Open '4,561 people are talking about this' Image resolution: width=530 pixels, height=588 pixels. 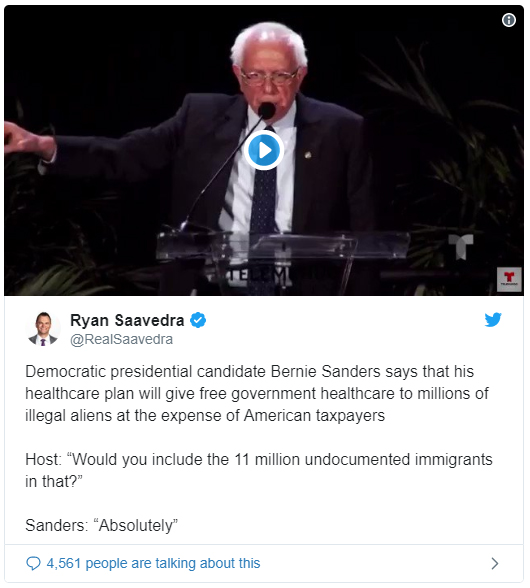[153, 563]
